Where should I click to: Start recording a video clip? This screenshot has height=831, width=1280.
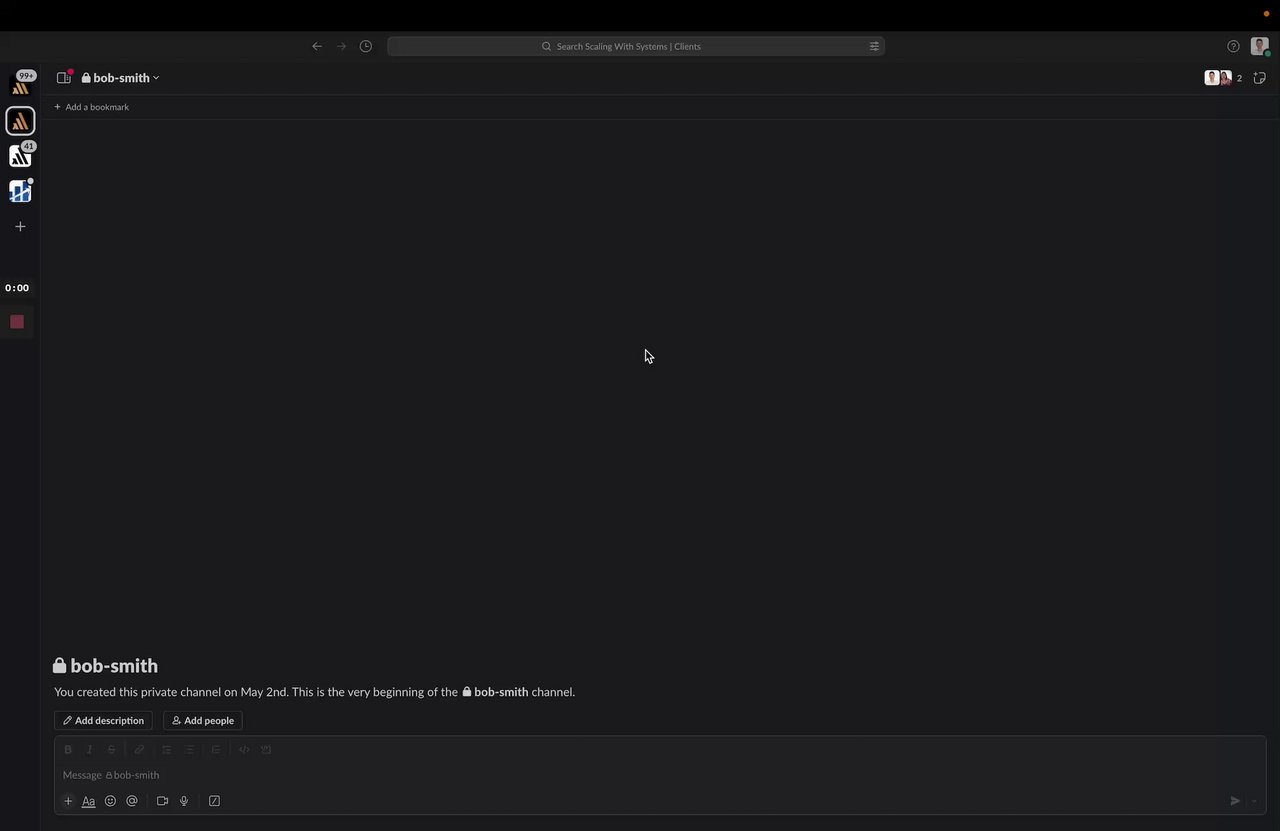click(162, 801)
